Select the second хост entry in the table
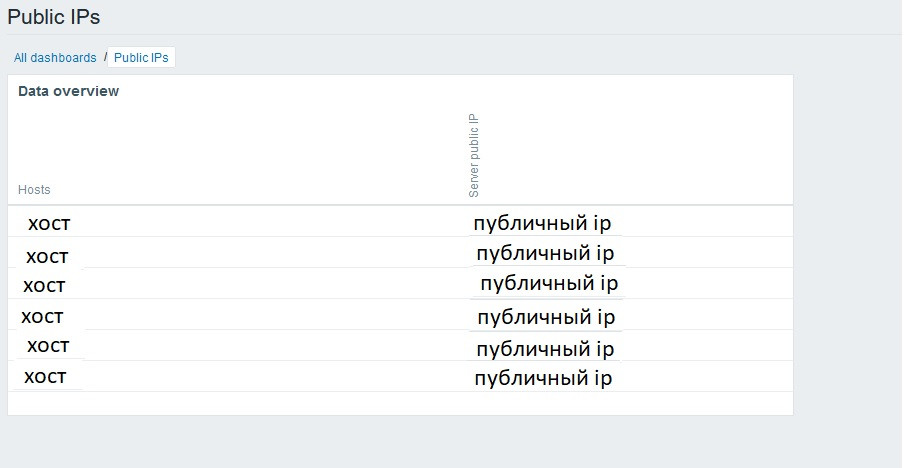The image size is (904, 468). pos(47,254)
